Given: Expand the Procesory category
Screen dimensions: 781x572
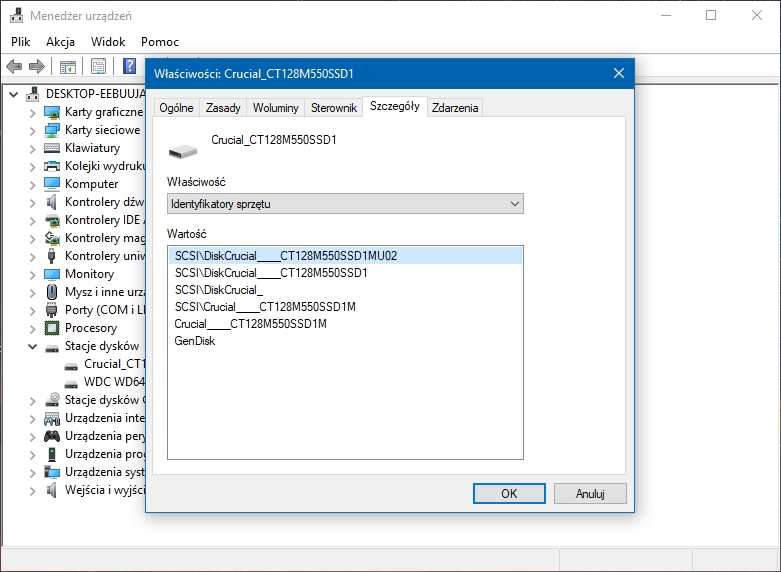Looking at the screenshot, I should (x=32, y=328).
